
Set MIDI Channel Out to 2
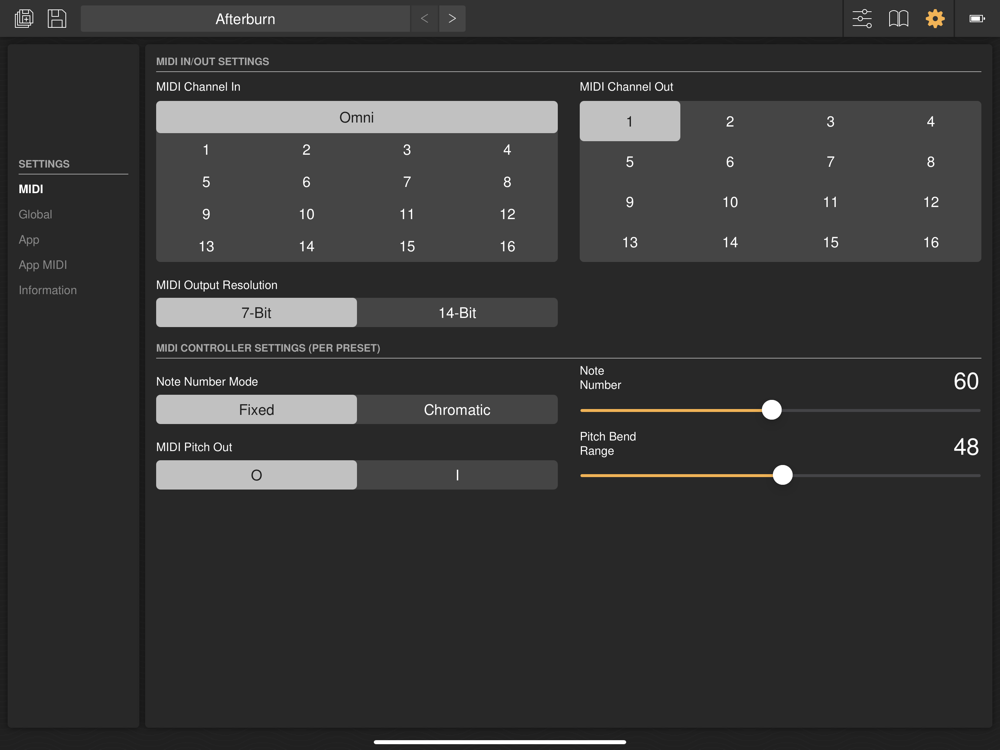point(730,121)
